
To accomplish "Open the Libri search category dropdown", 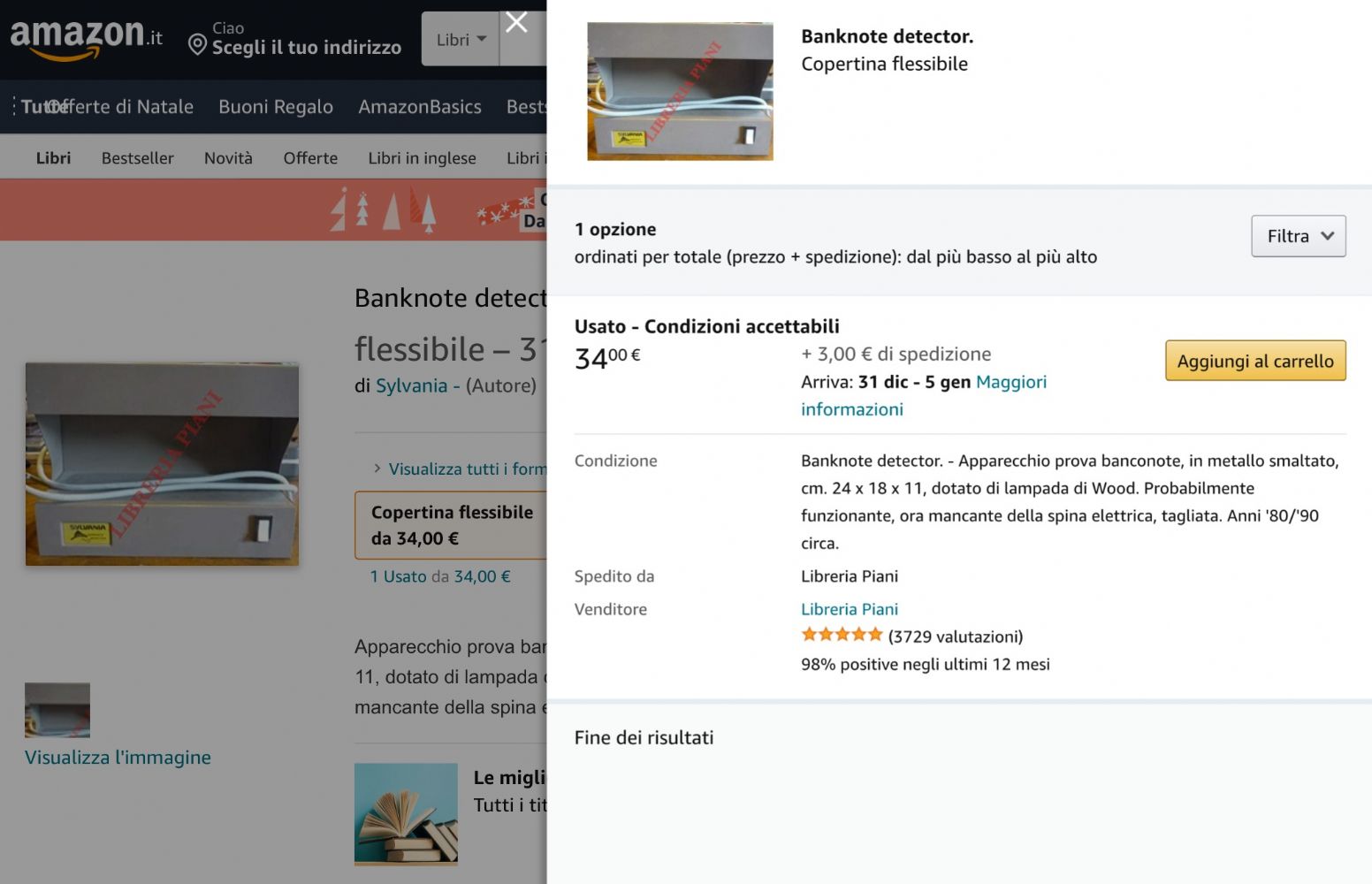I will coord(461,39).
